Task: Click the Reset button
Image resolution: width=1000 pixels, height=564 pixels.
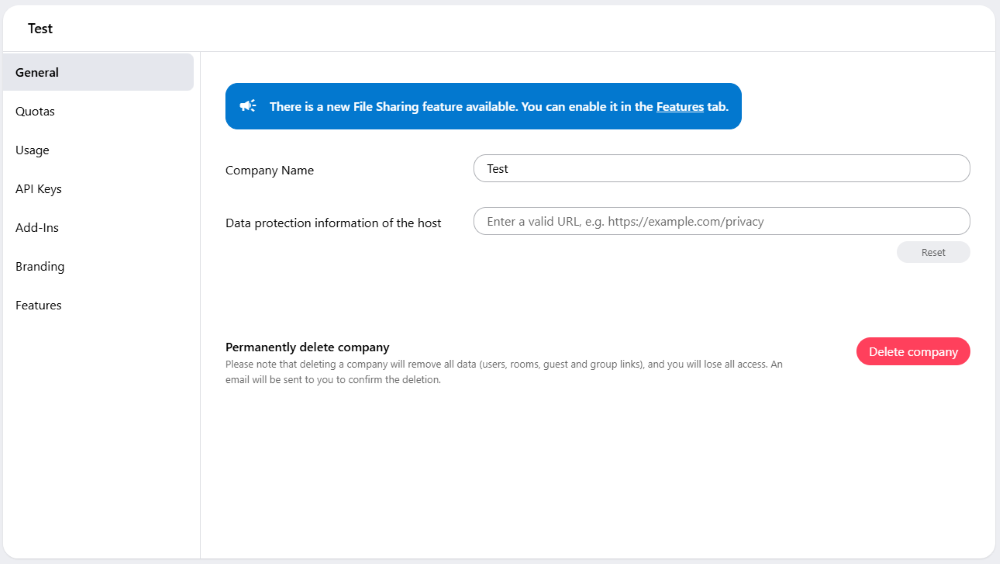Action: click(x=933, y=253)
